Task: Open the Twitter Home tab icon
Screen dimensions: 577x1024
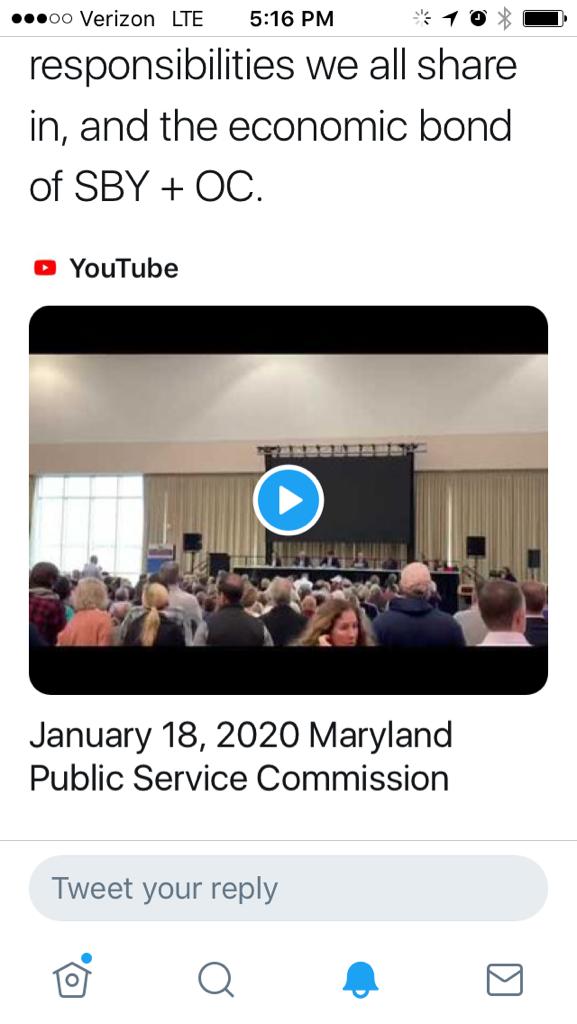Action: point(72,976)
